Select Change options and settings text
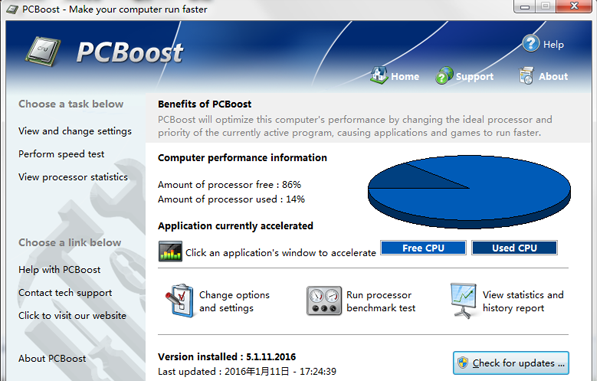The width and height of the screenshot is (597, 381). [x=234, y=301]
